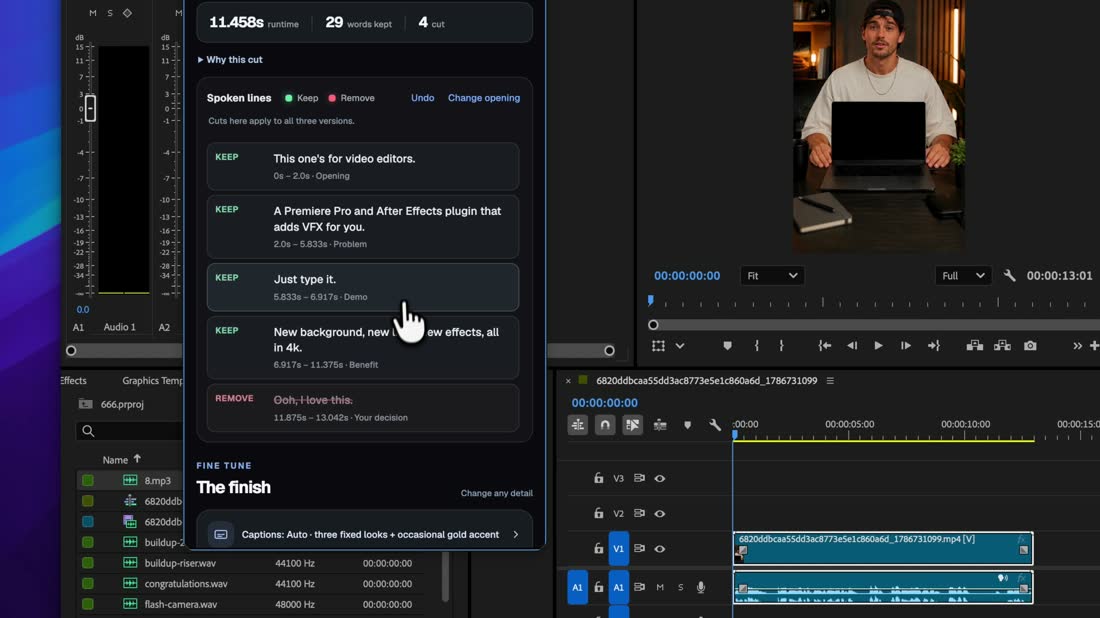Image resolution: width=1100 pixels, height=618 pixels.
Task: Solo timeline track A1
Action: pos(680,588)
